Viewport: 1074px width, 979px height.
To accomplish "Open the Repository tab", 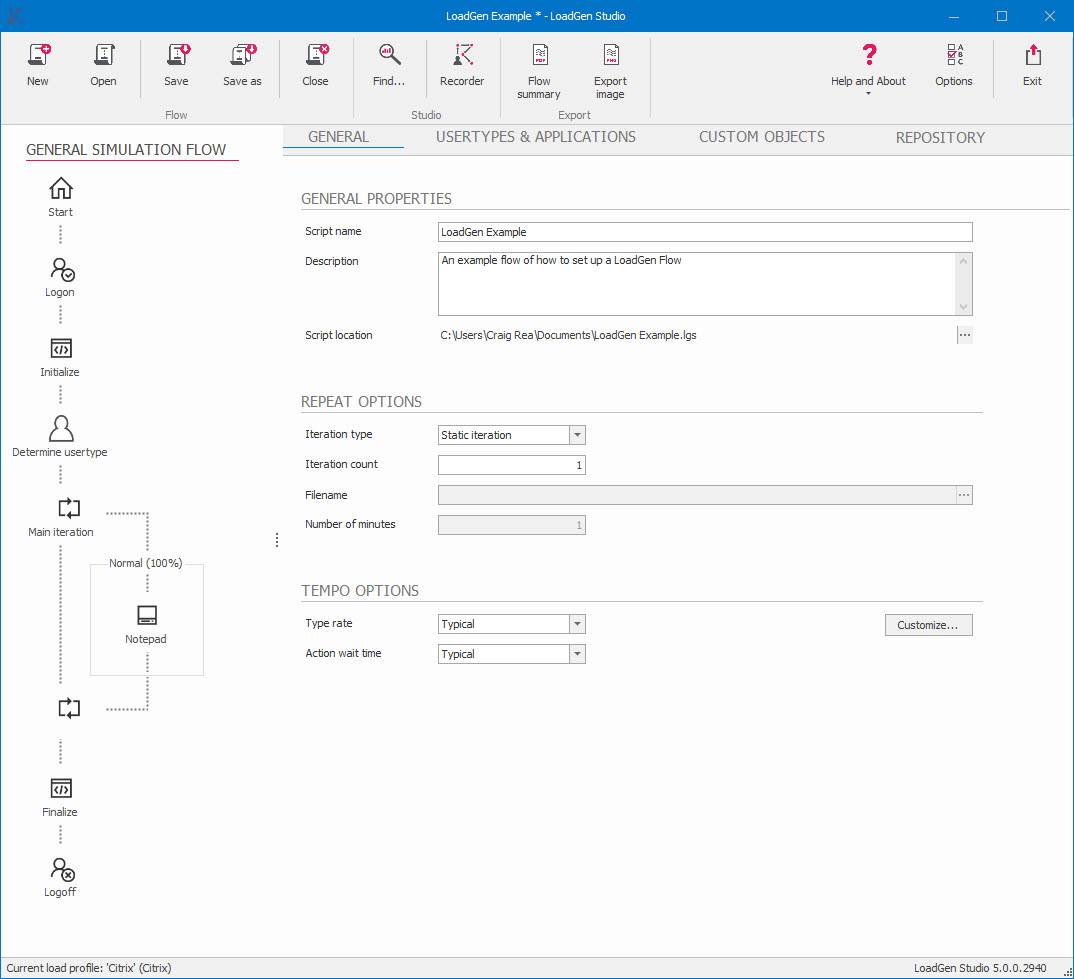I will click(x=940, y=138).
